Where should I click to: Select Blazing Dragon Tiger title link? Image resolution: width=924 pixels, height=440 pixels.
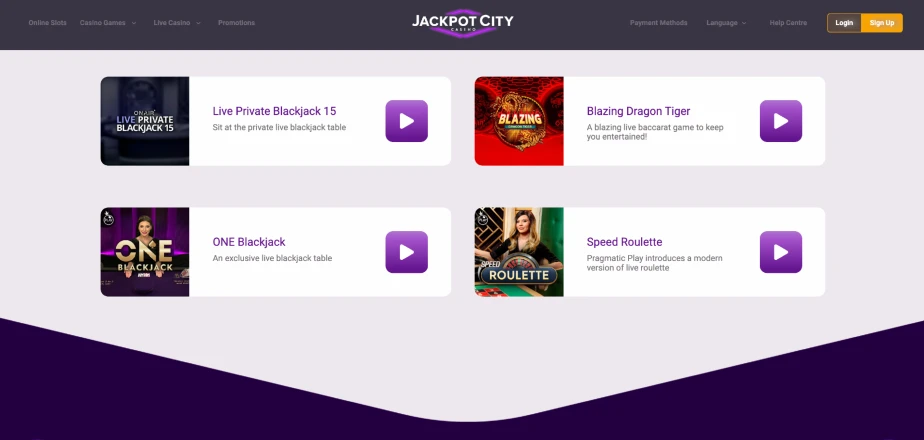tap(638, 111)
